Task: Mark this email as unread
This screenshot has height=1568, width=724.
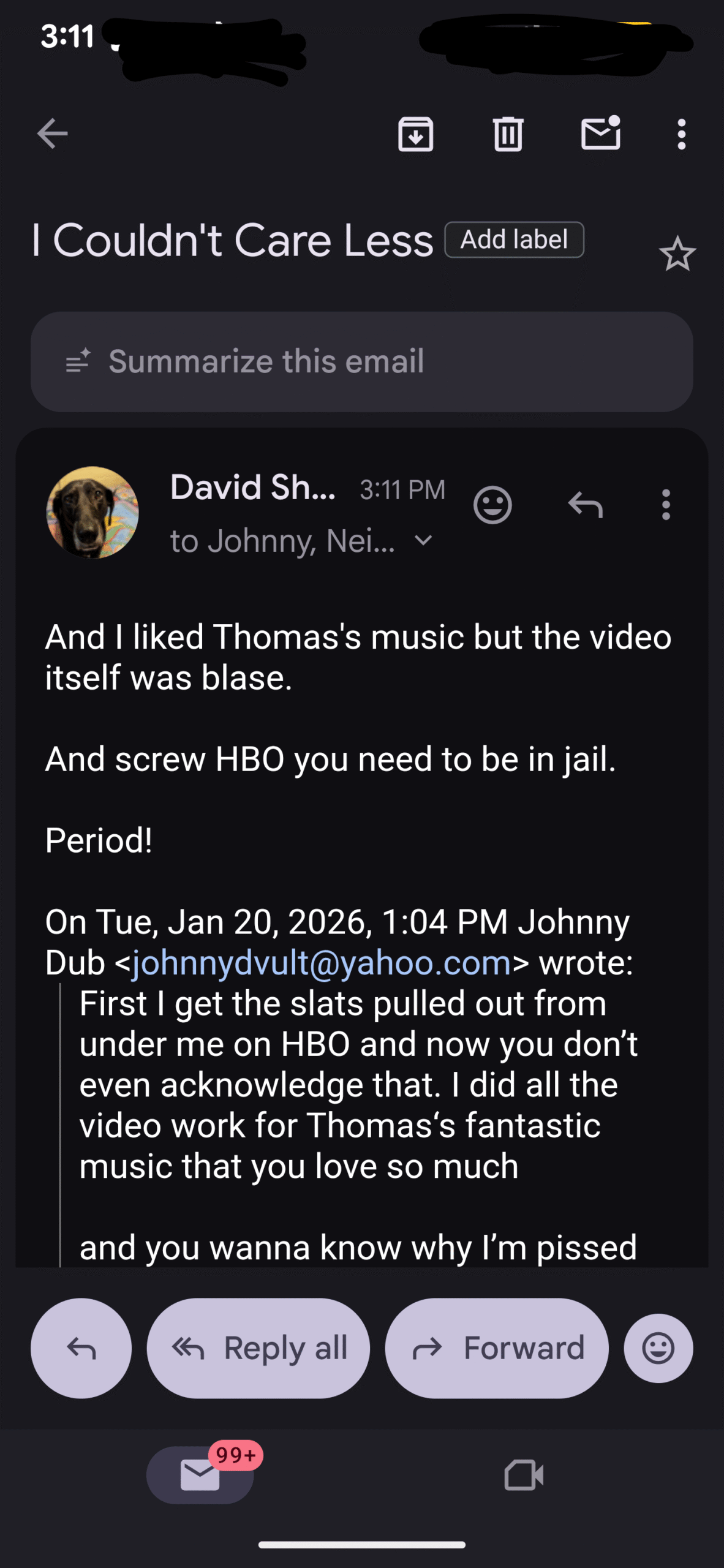Action: click(600, 134)
